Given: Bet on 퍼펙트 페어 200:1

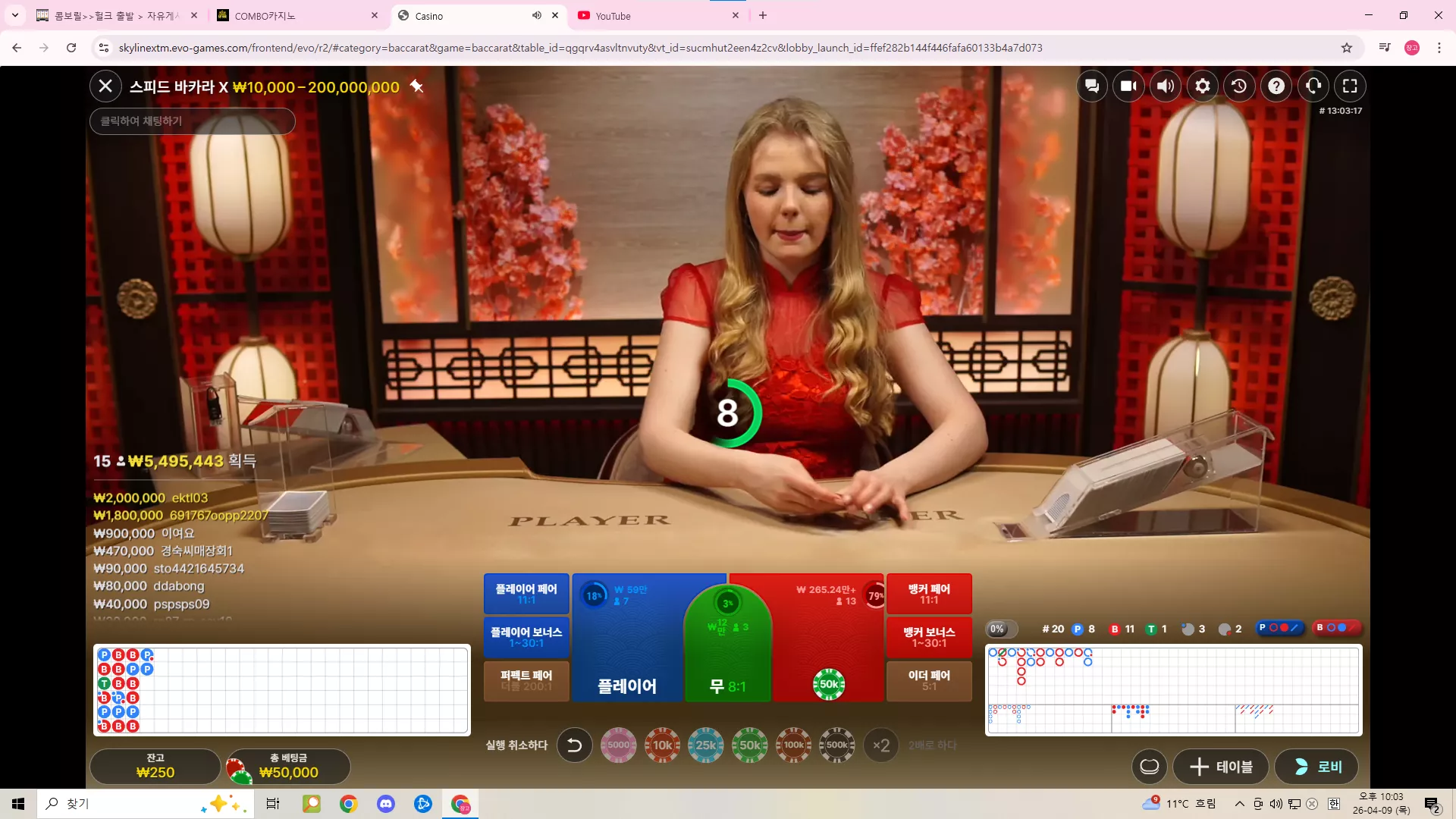Looking at the screenshot, I should tap(526, 680).
